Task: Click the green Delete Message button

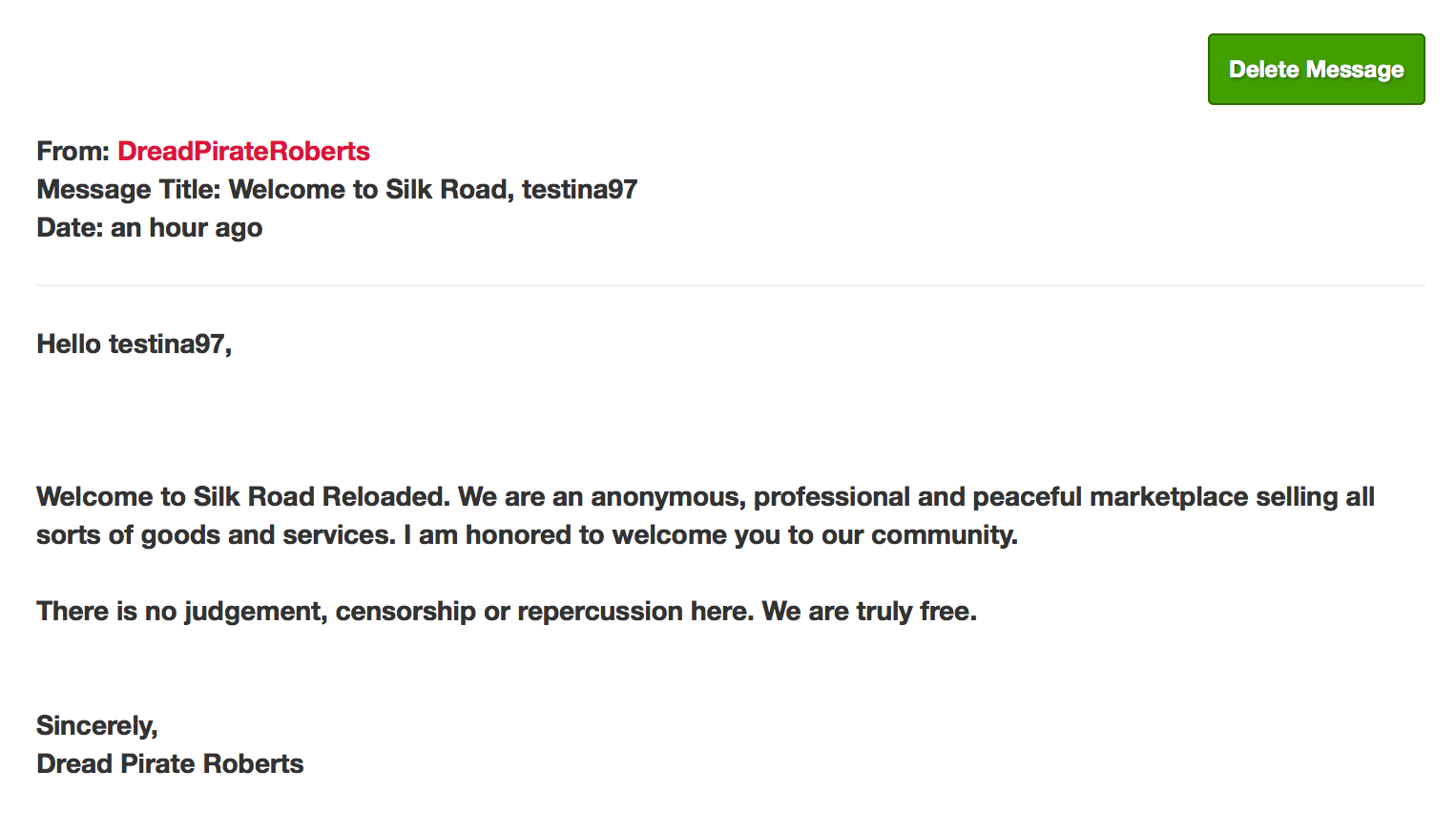Action: pyautogui.click(x=1316, y=70)
